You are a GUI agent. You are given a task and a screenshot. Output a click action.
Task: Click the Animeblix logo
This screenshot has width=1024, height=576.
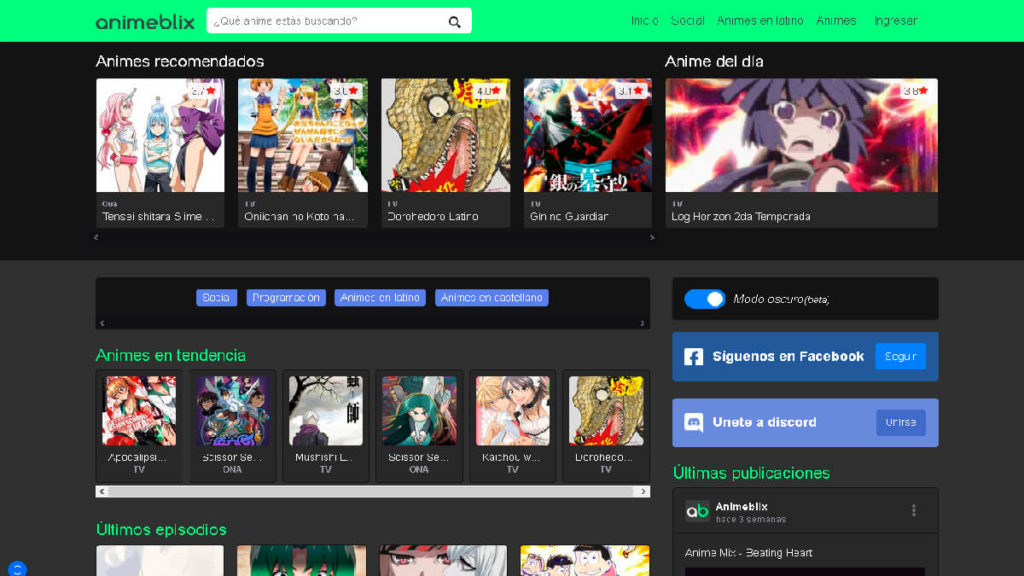click(145, 21)
